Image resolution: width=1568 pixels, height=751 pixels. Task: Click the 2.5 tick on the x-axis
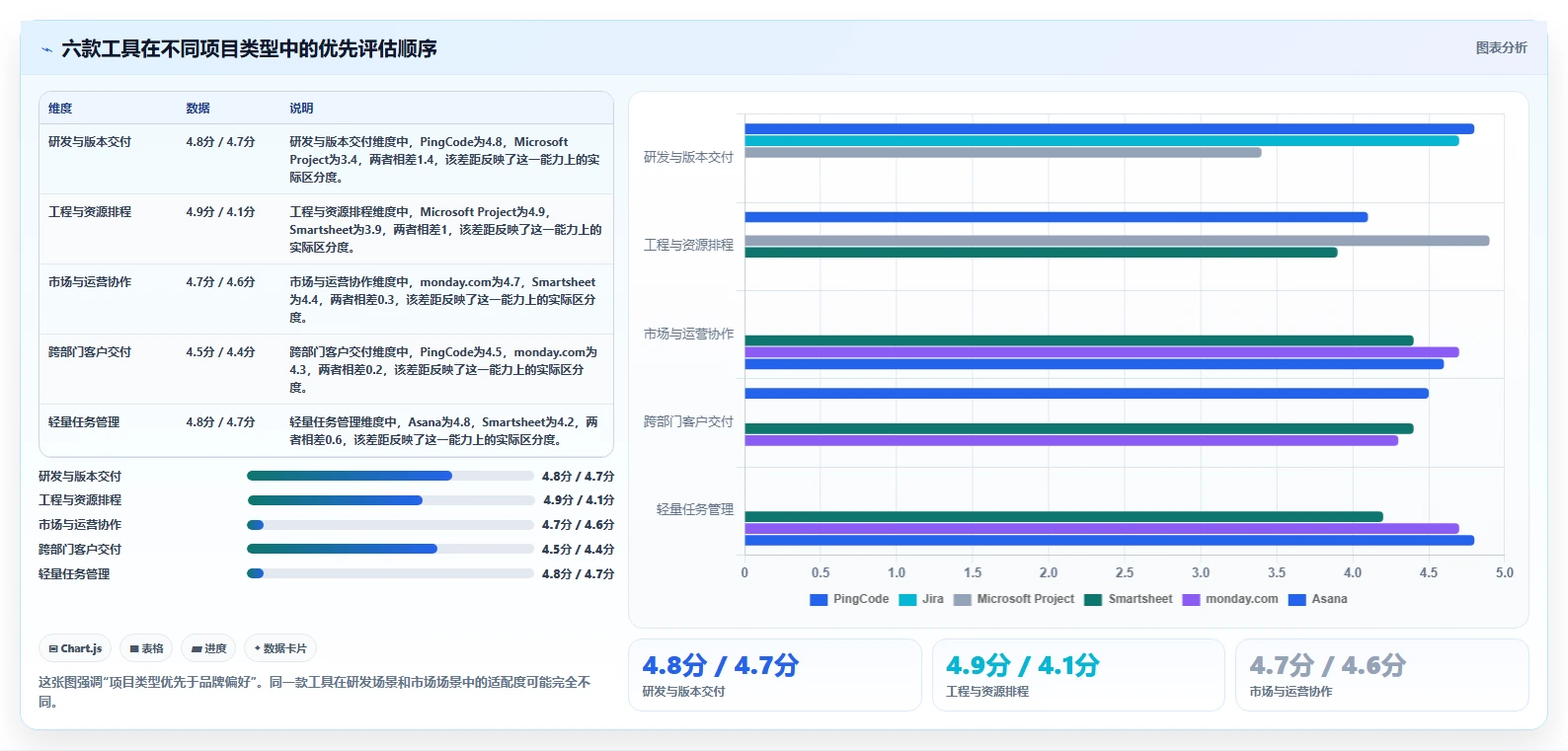click(1125, 572)
